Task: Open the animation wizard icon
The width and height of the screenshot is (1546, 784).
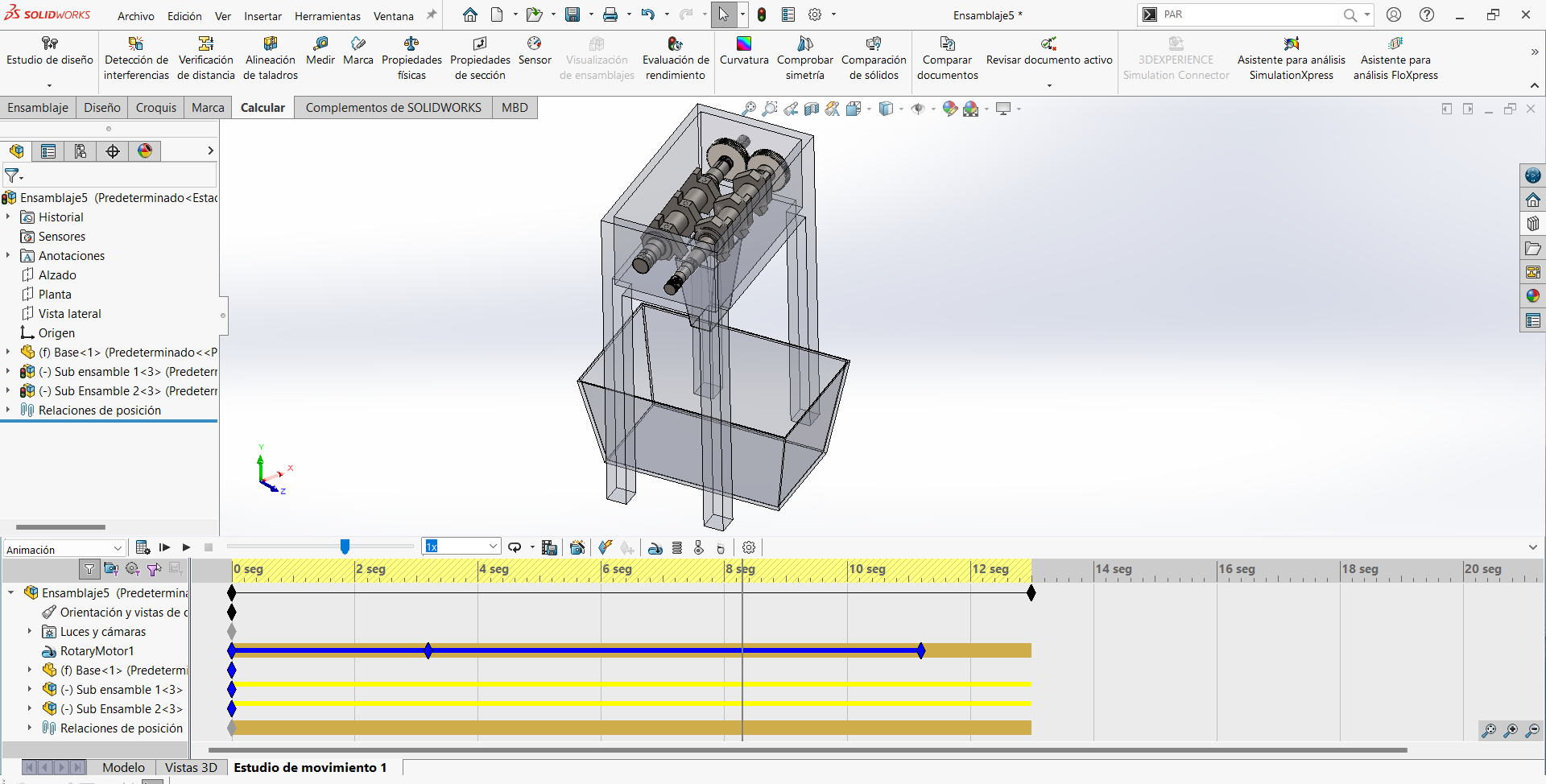Action: pyautogui.click(x=577, y=547)
